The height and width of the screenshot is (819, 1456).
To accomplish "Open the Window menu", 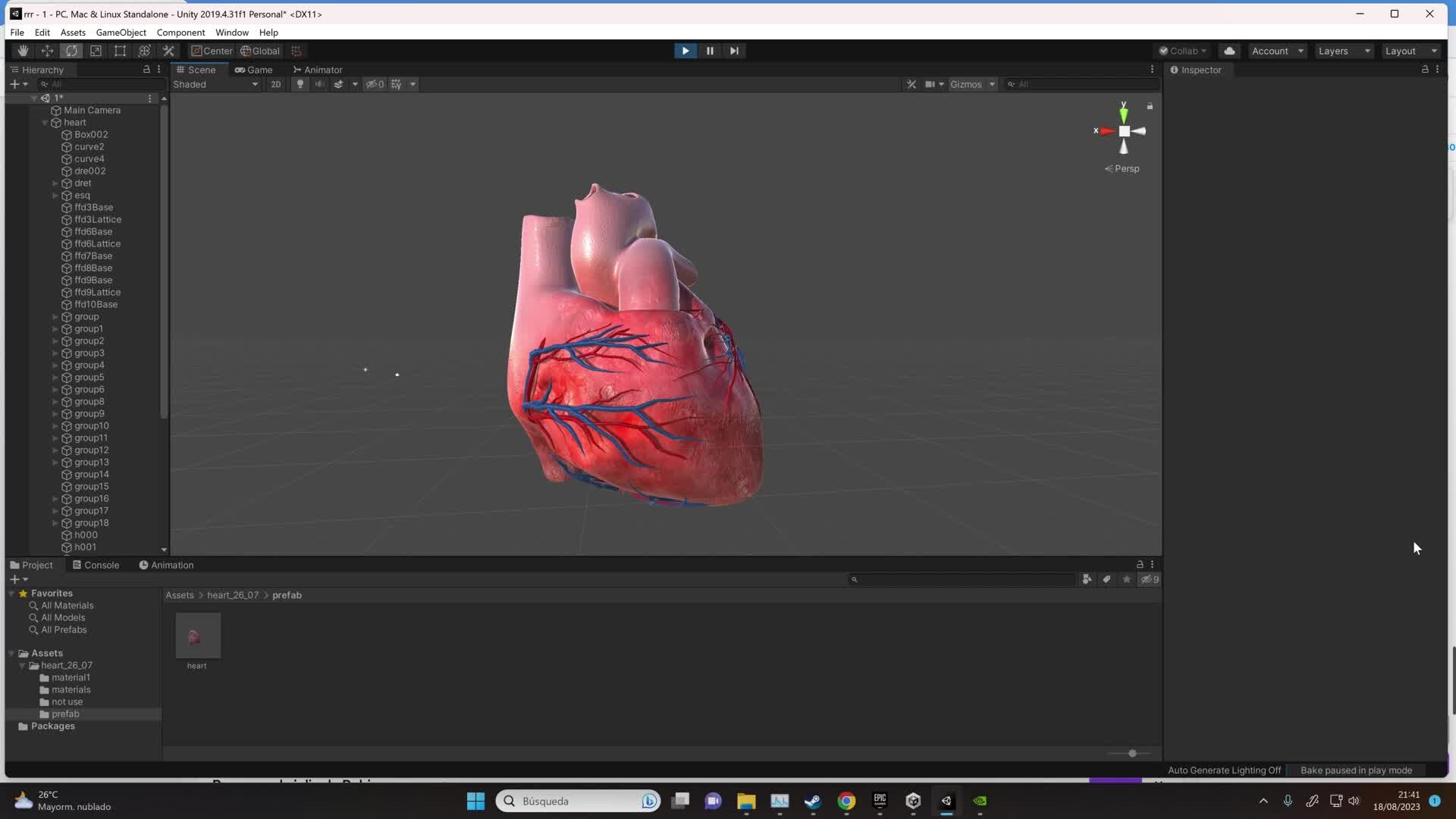I will point(232,32).
